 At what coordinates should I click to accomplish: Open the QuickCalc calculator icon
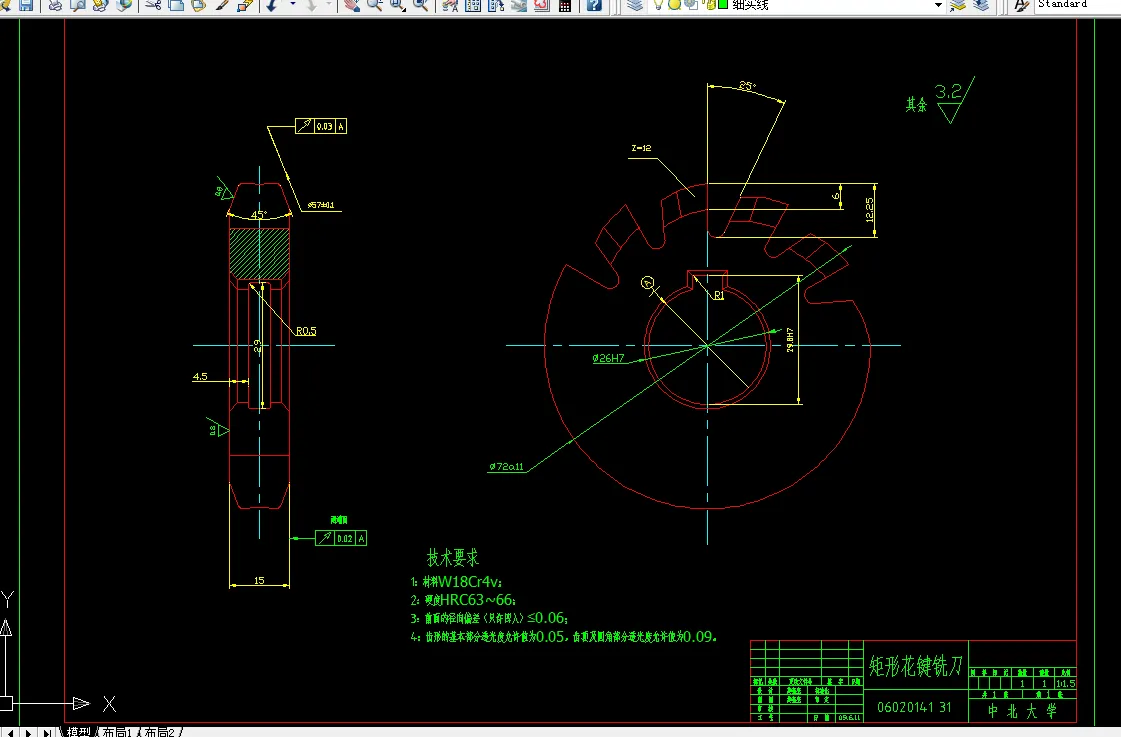565,5
